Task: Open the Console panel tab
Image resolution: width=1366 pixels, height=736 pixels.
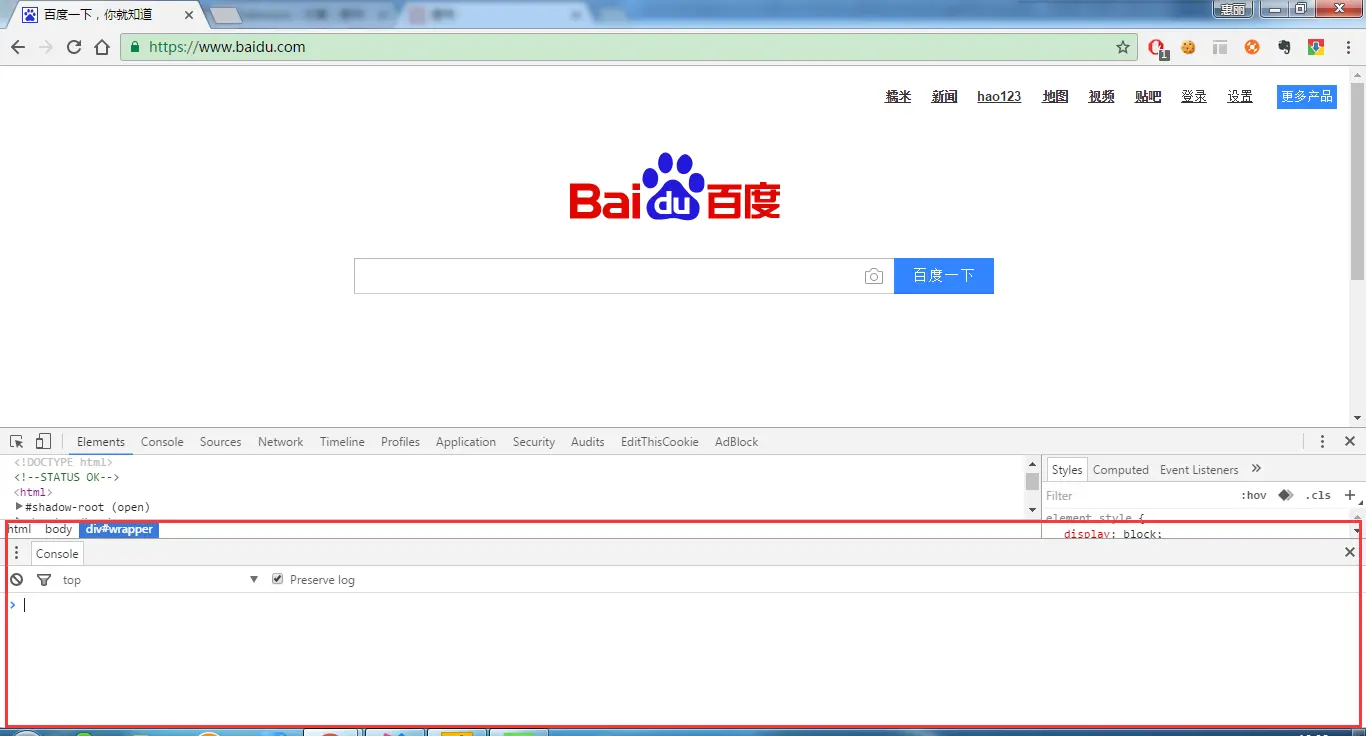Action: tap(162, 442)
